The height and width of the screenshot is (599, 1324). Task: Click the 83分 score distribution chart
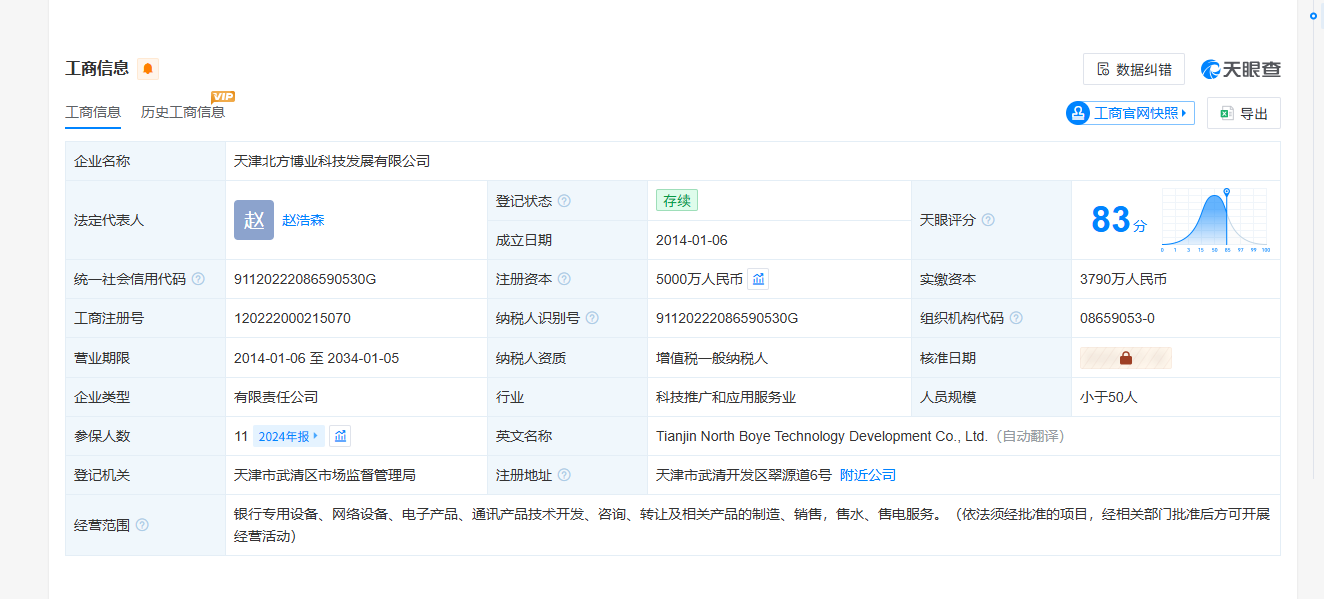click(x=1214, y=220)
